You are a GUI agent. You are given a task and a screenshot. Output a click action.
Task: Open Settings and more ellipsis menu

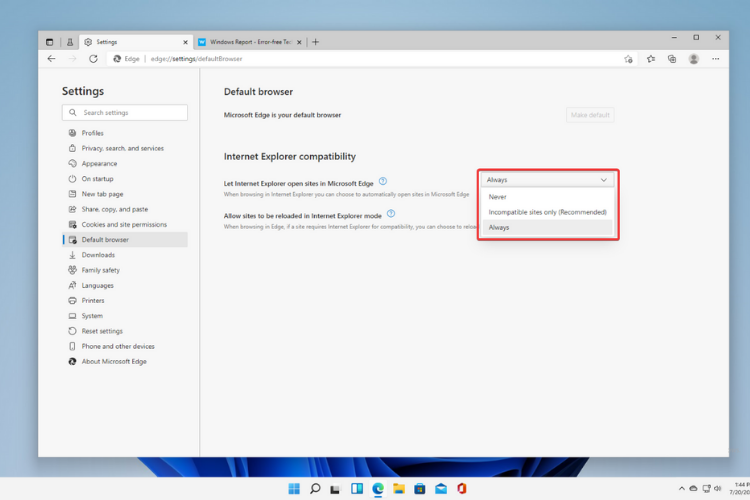click(716, 59)
